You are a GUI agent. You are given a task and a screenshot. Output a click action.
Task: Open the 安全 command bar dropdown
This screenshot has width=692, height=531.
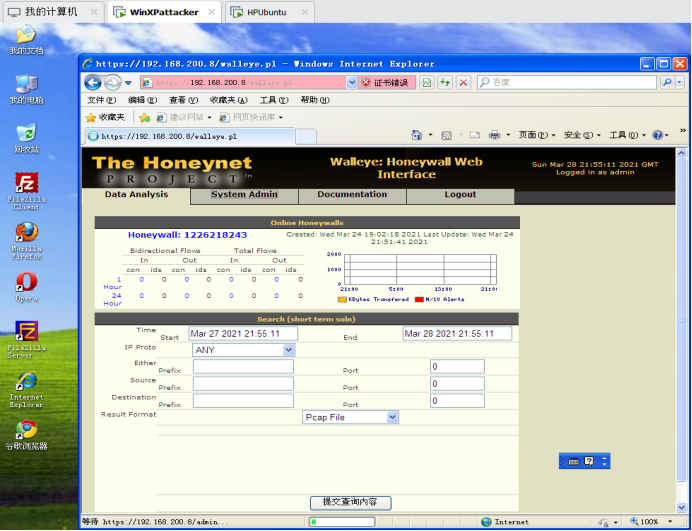(x=582, y=135)
